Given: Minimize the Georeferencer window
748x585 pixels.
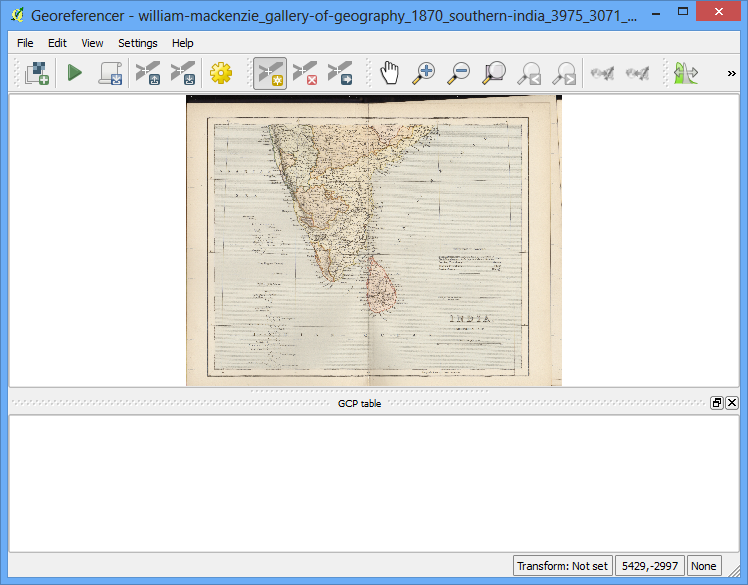Looking at the screenshot, I should (x=656, y=13).
